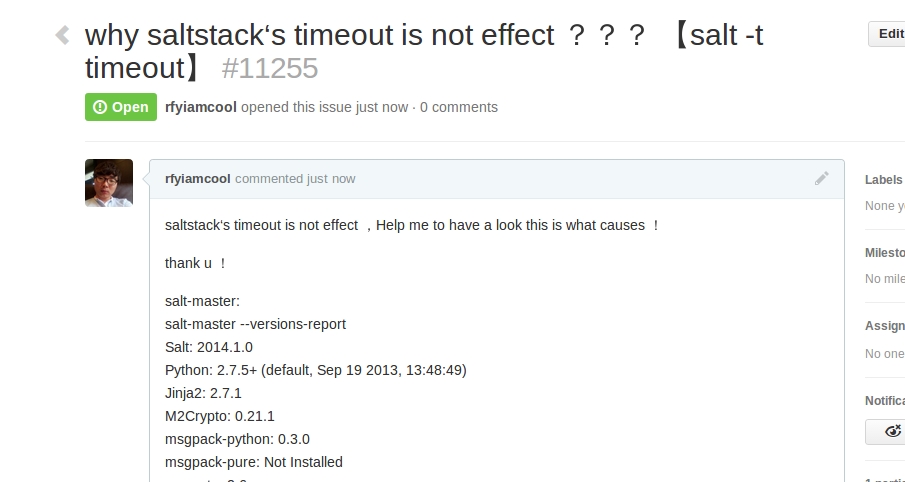Click the Notifications heading in the sidebar
The height and width of the screenshot is (482, 905).
(x=884, y=400)
